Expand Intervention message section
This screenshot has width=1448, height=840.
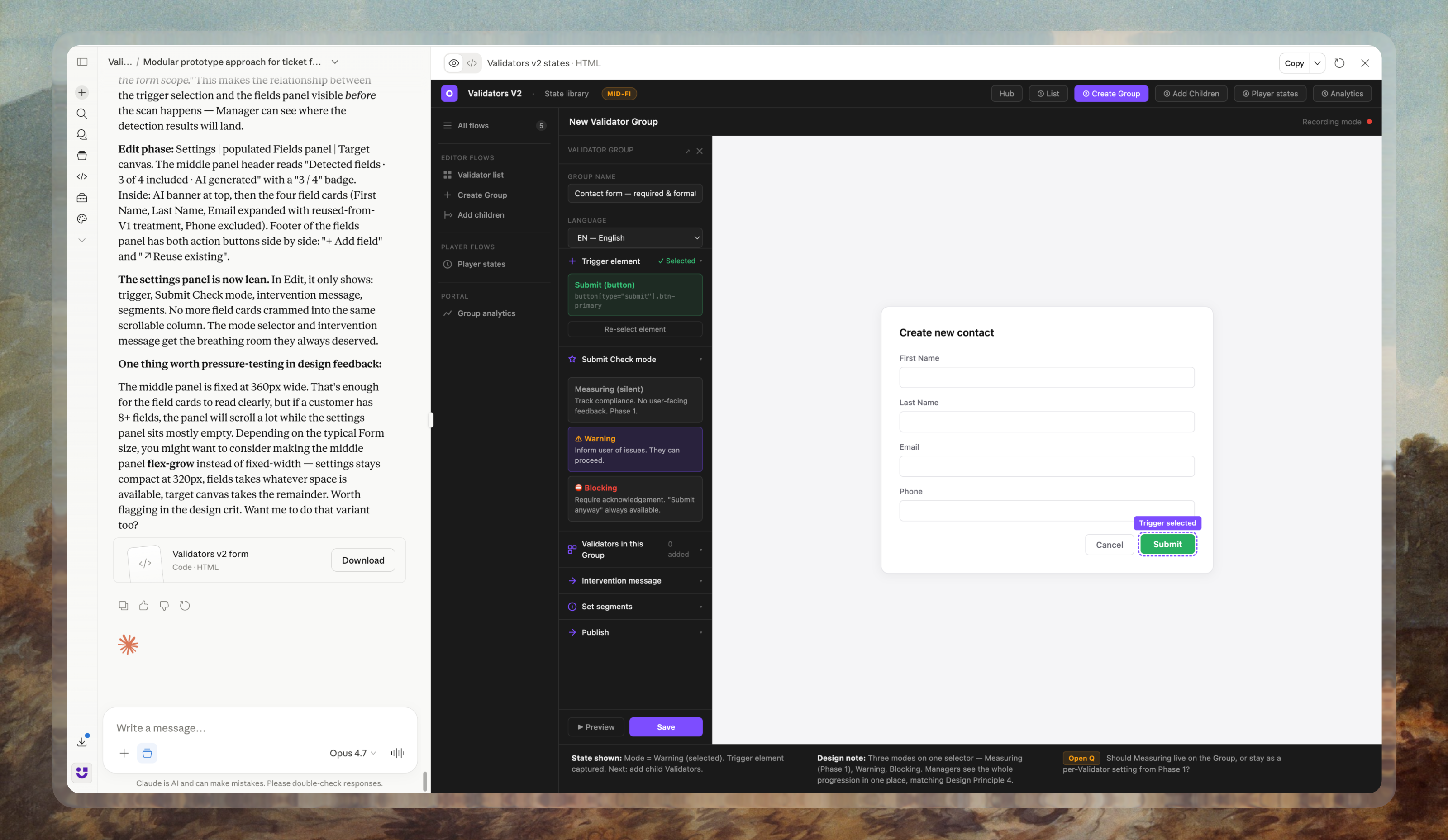pyautogui.click(x=635, y=581)
